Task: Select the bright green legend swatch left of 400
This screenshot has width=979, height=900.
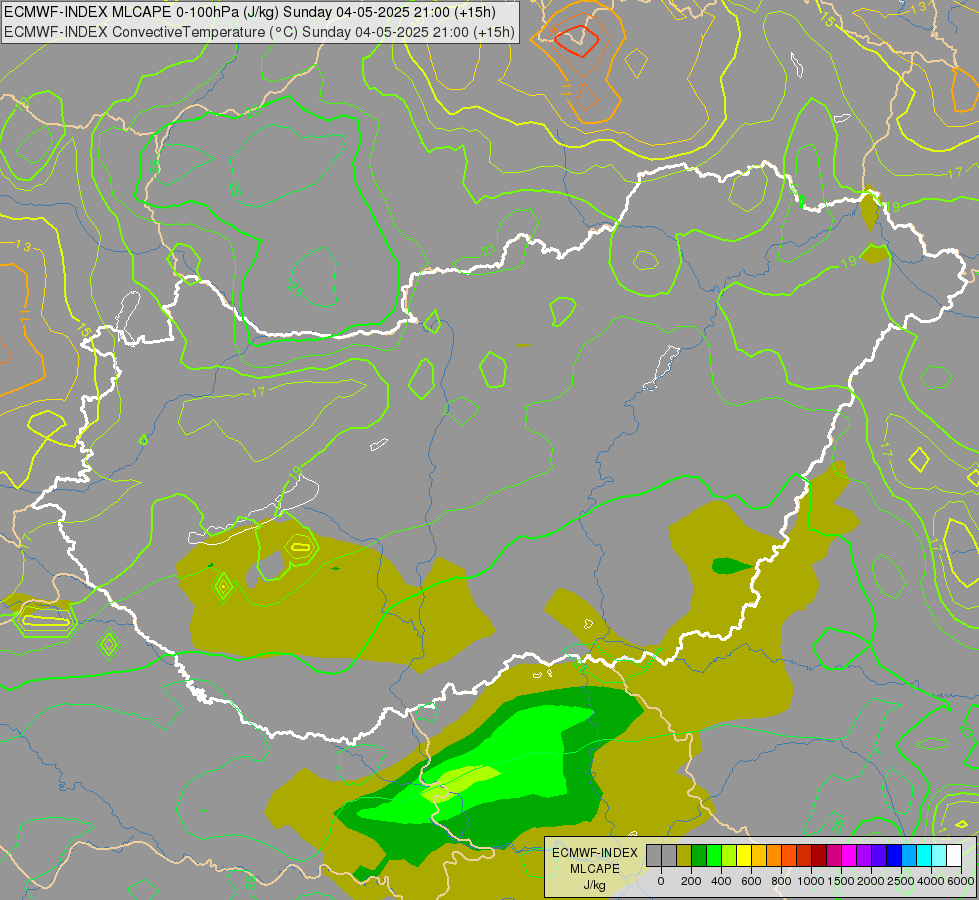Action: [714, 855]
